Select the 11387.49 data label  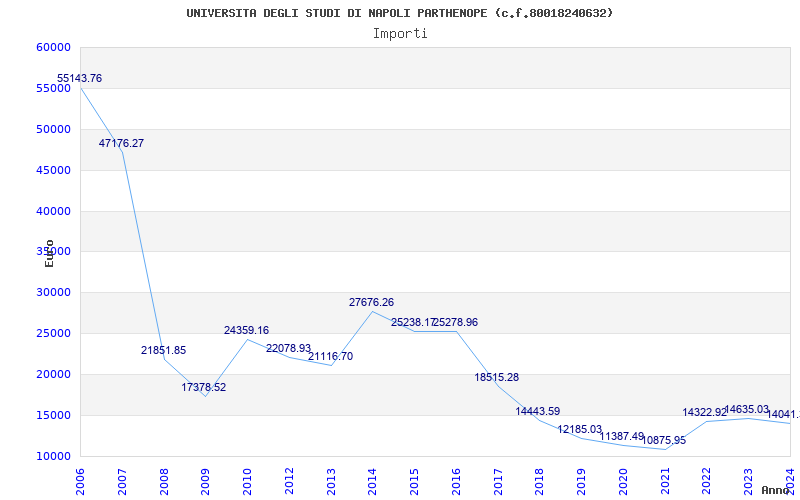[x=621, y=436]
